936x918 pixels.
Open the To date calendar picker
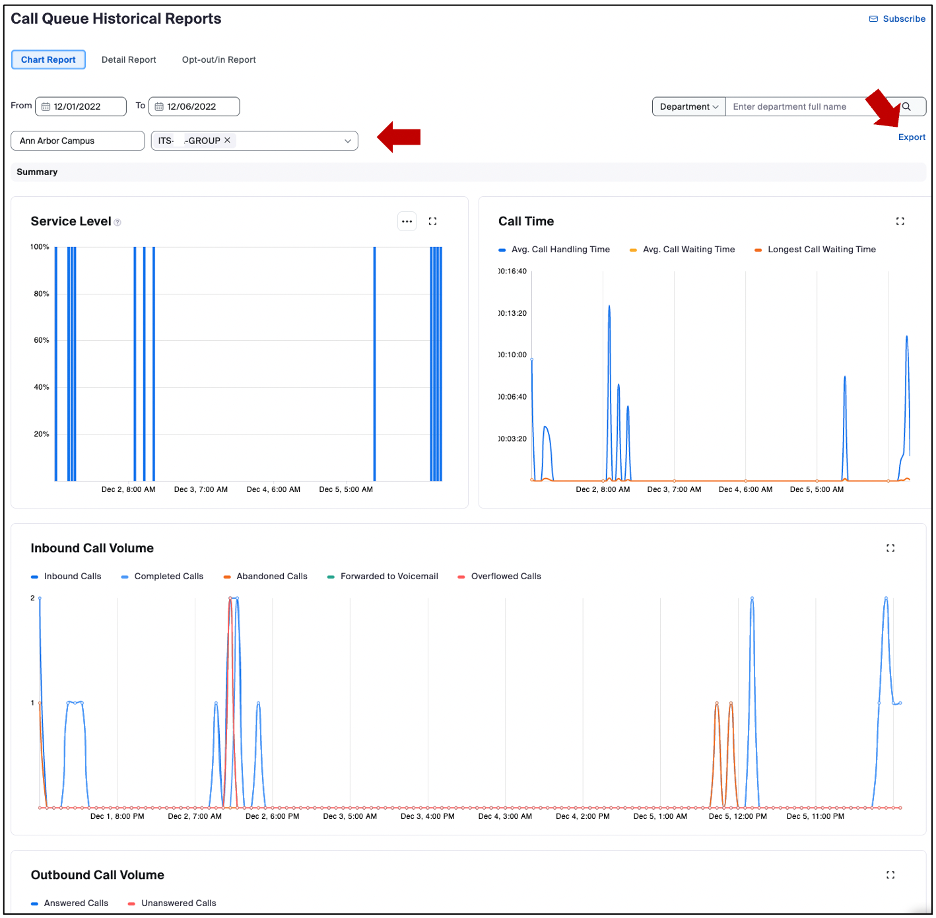(x=160, y=106)
